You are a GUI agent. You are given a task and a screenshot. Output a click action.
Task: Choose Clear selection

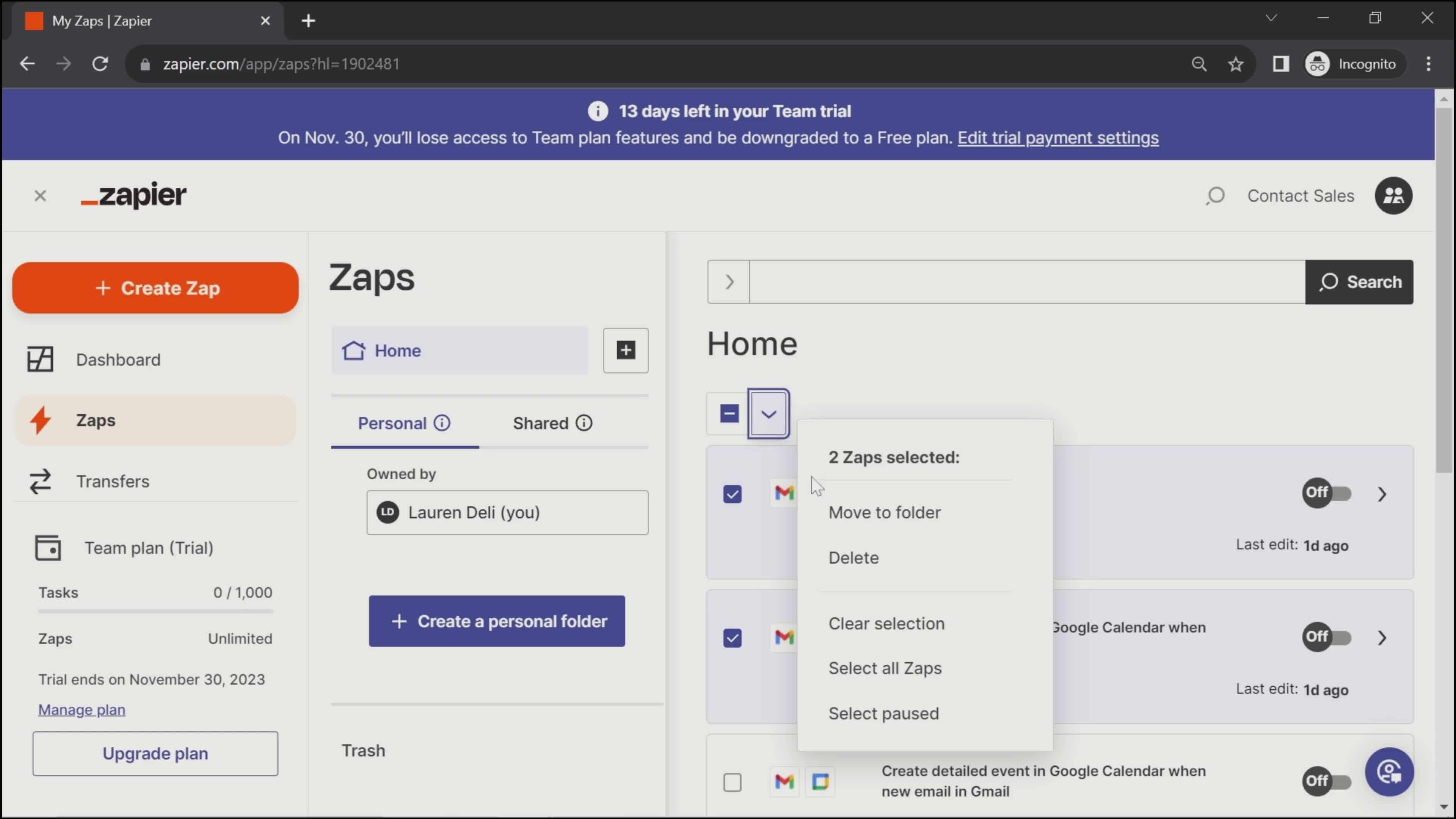(x=886, y=624)
